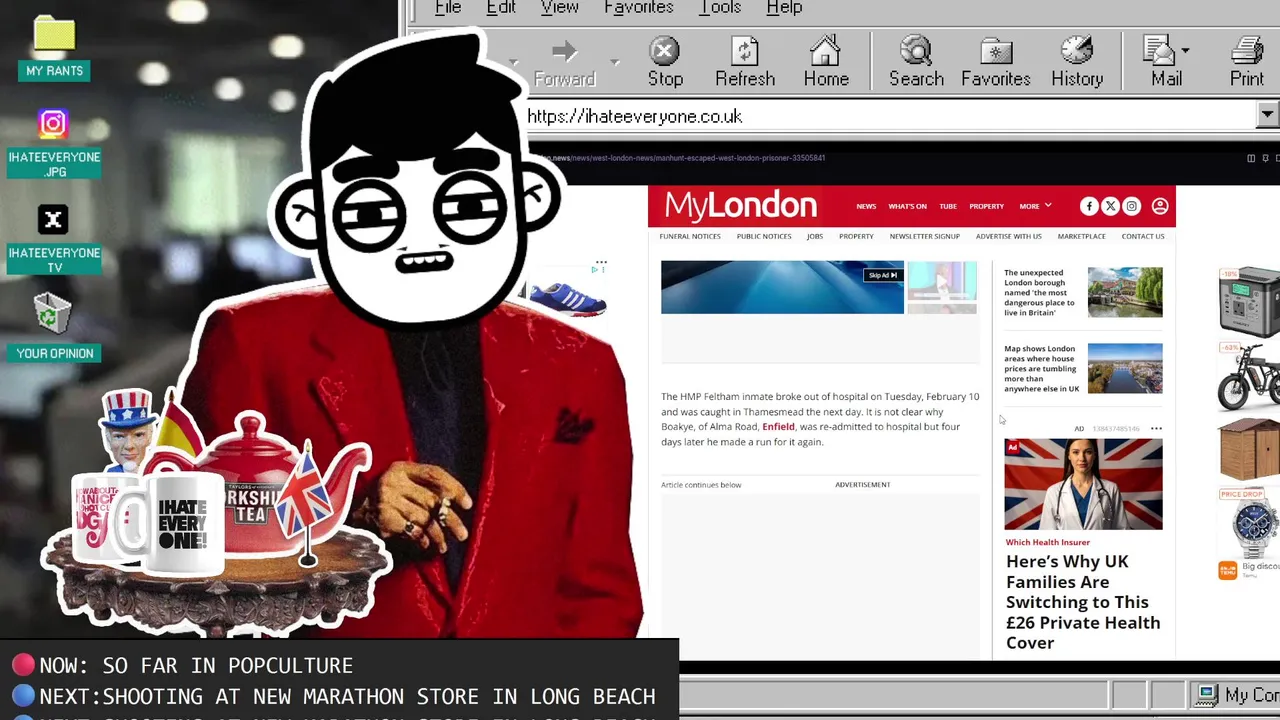Image resolution: width=1280 pixels, height=720 pixels.
Task: Click the Search toolbar icon
Action: (916, 62)
